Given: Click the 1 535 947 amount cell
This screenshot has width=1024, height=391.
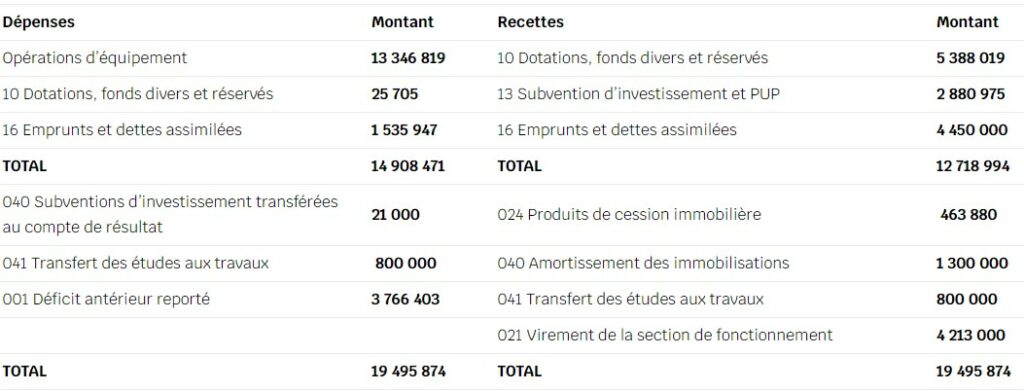Looking at the screenshot, I should (x=404, y=130).
